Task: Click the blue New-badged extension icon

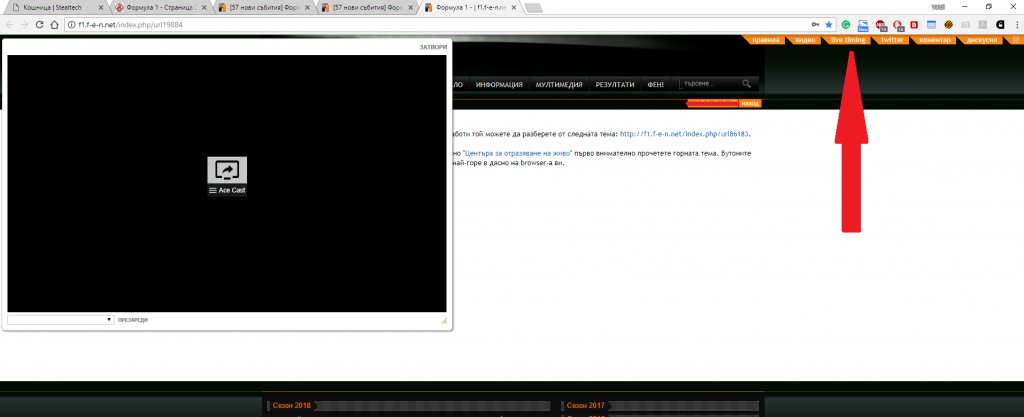Action: (863, 25)
